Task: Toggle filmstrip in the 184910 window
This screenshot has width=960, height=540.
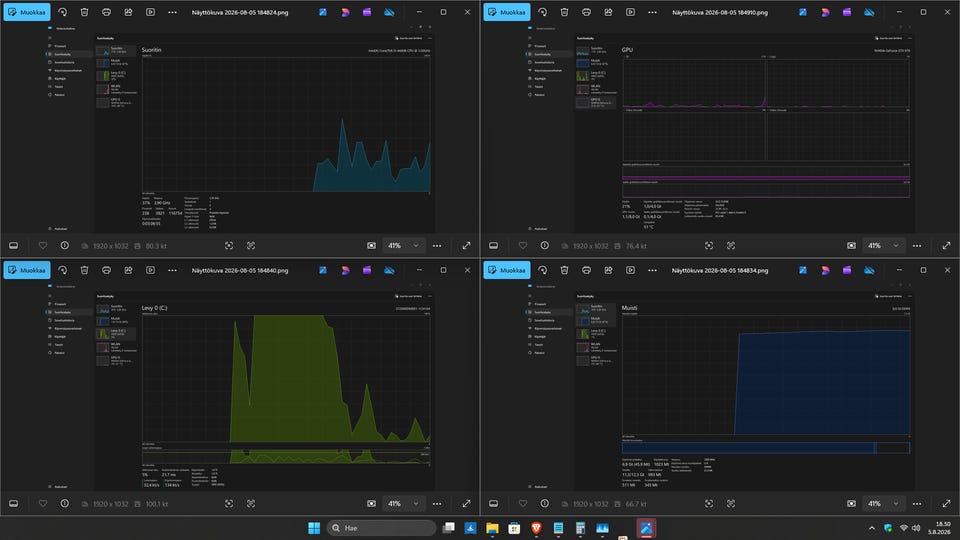Action: point(493,246)
